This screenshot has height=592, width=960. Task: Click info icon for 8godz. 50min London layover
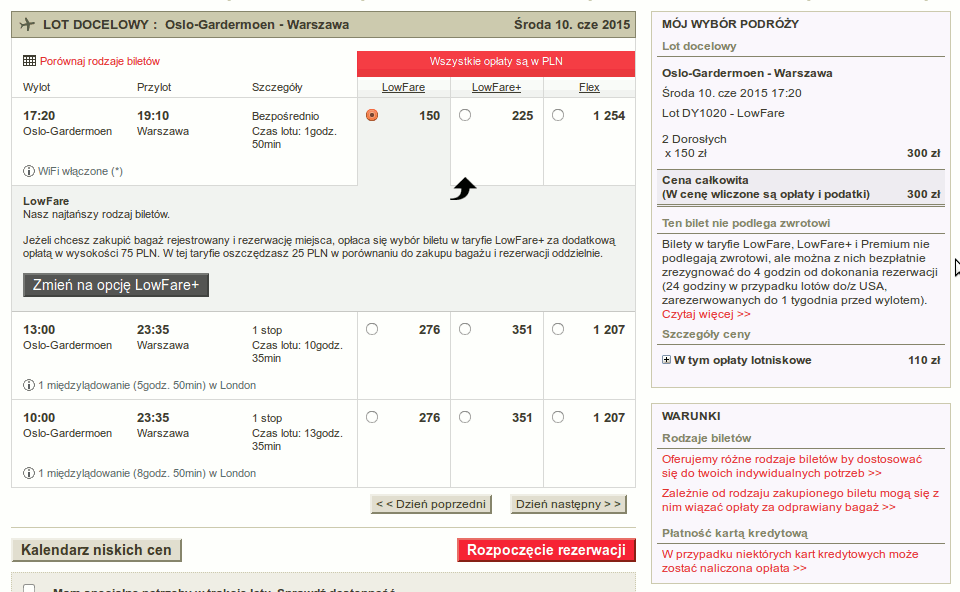(x=29, y=473)
